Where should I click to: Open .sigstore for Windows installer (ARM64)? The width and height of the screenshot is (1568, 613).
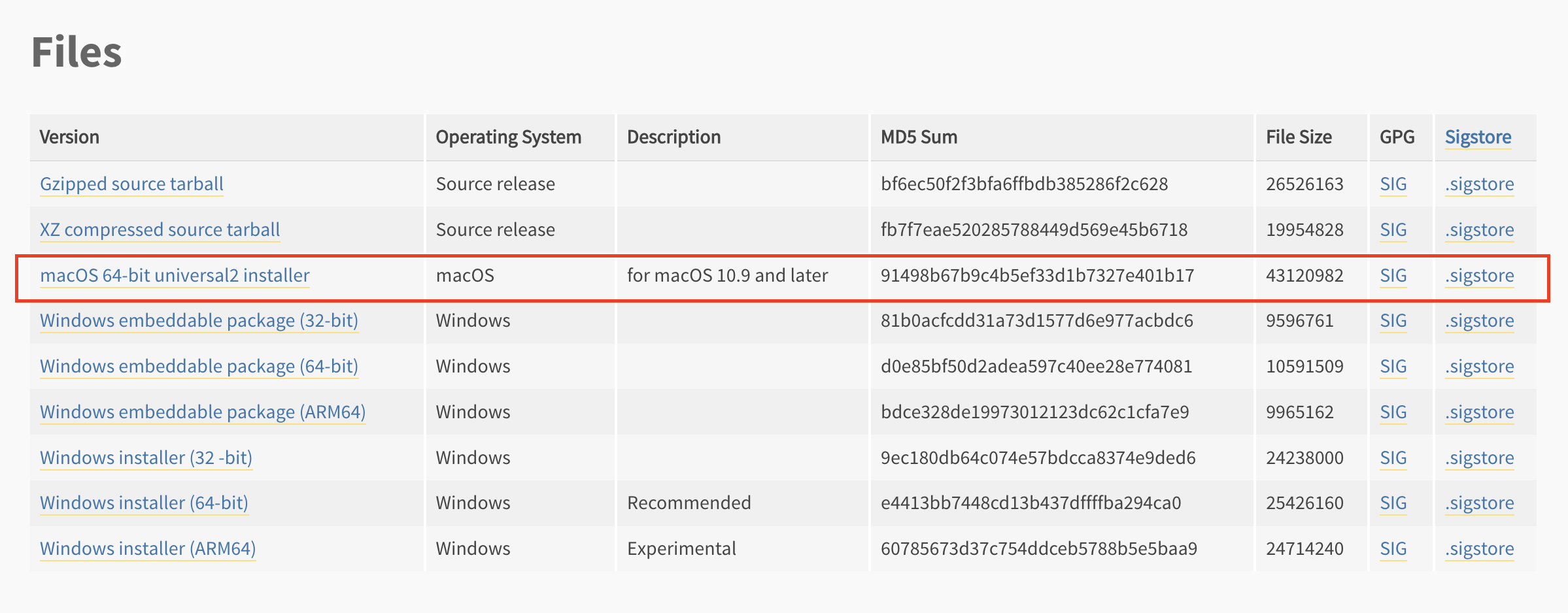(1479, 549)
